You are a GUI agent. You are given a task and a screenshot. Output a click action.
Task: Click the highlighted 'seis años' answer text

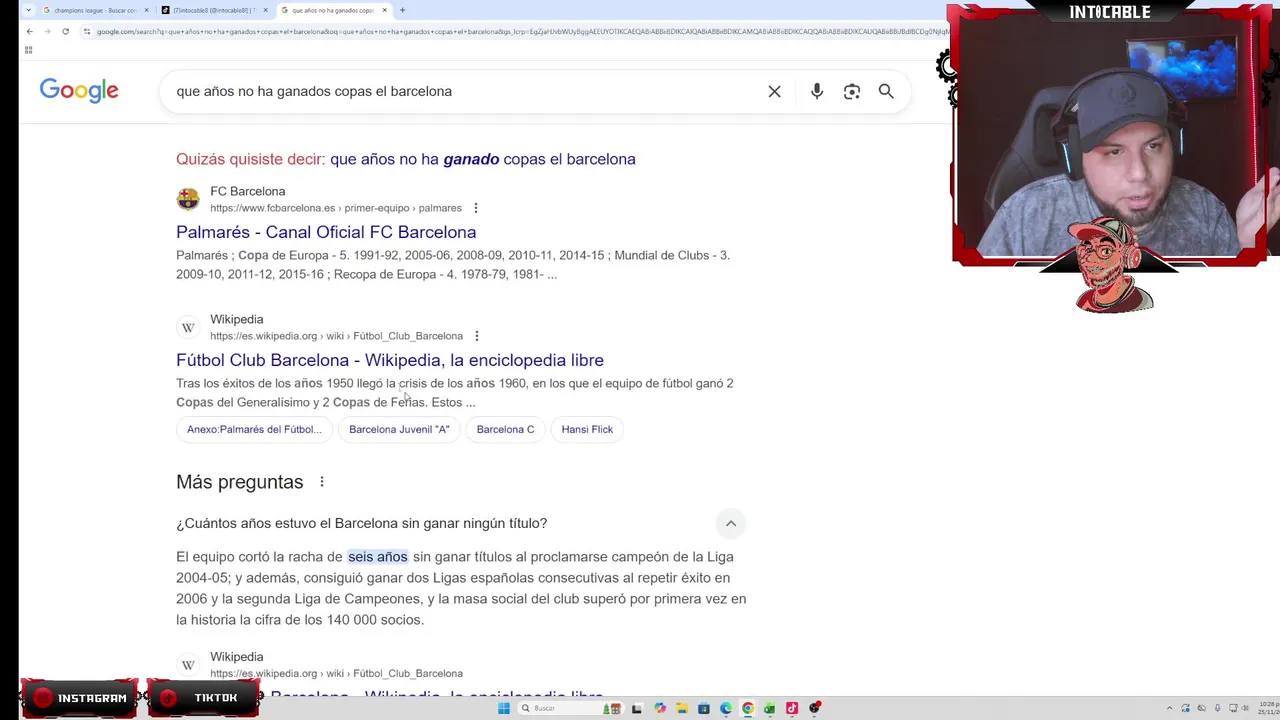[x=378, y=557]
